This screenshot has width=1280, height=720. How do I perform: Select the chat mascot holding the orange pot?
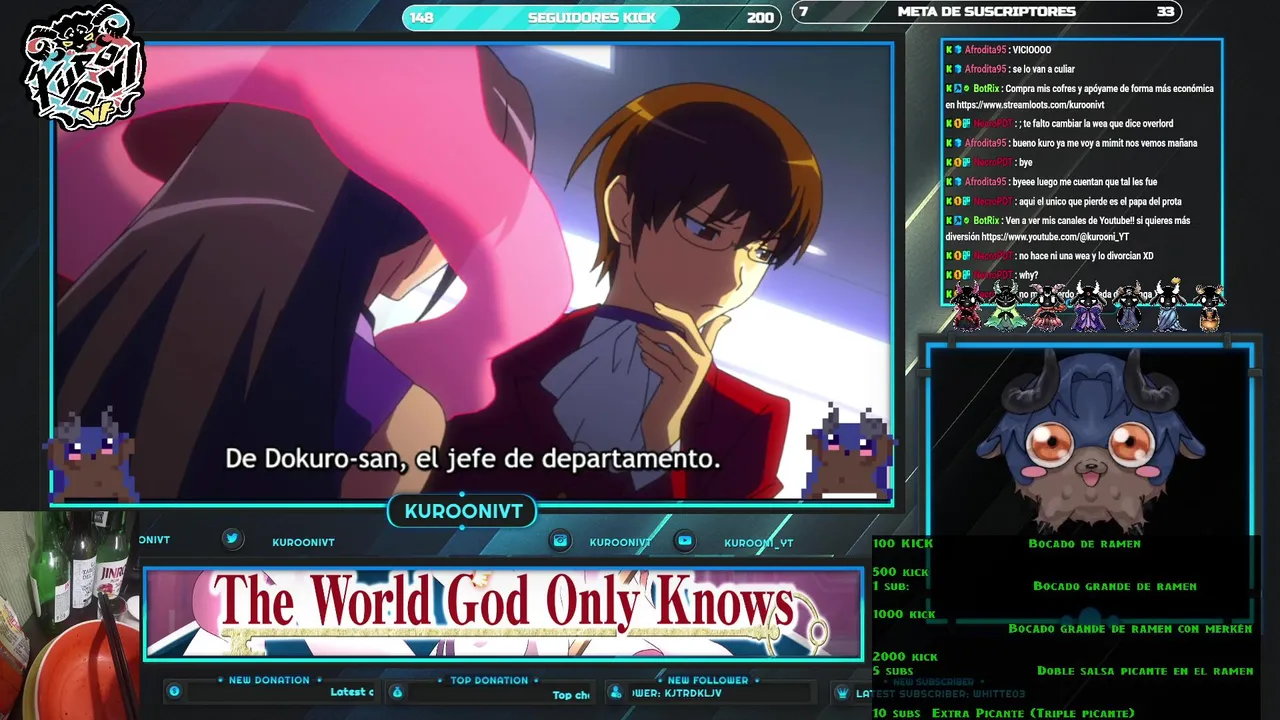pos(1208,308)
